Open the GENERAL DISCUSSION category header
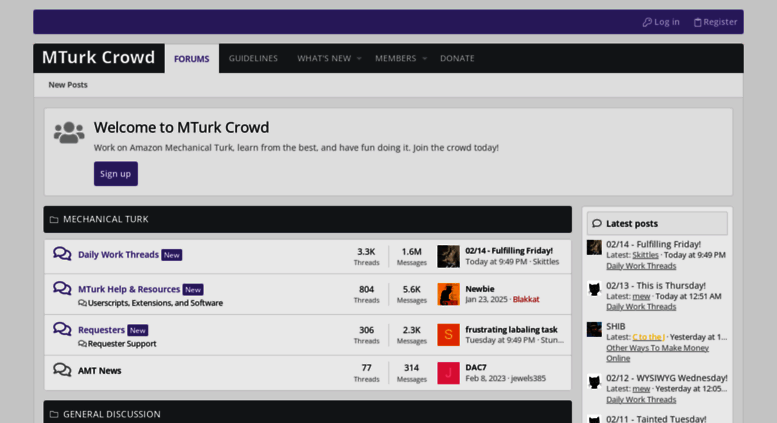 pos(112,414)
